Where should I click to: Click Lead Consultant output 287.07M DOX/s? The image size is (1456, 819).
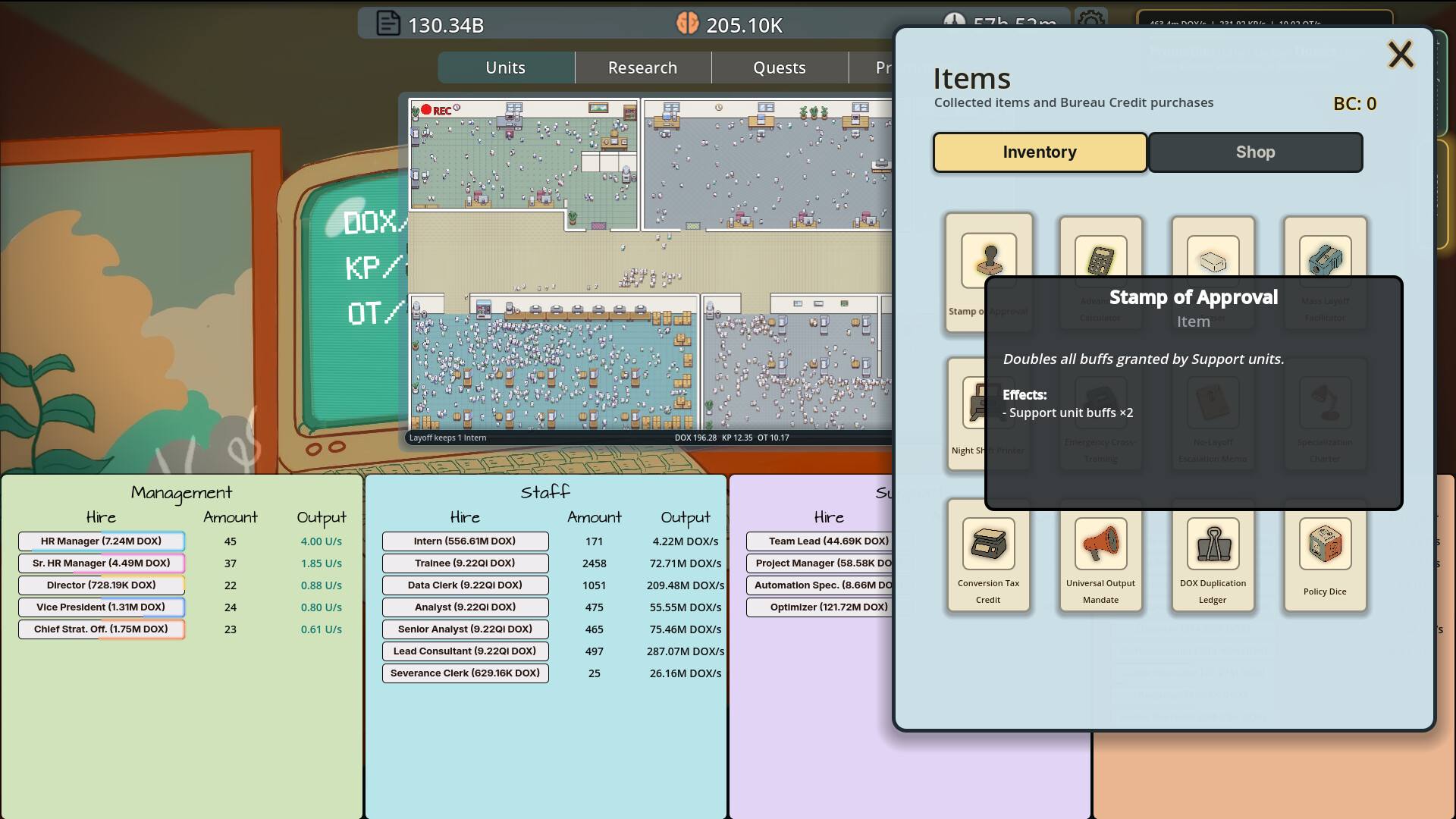pos(686,651)
